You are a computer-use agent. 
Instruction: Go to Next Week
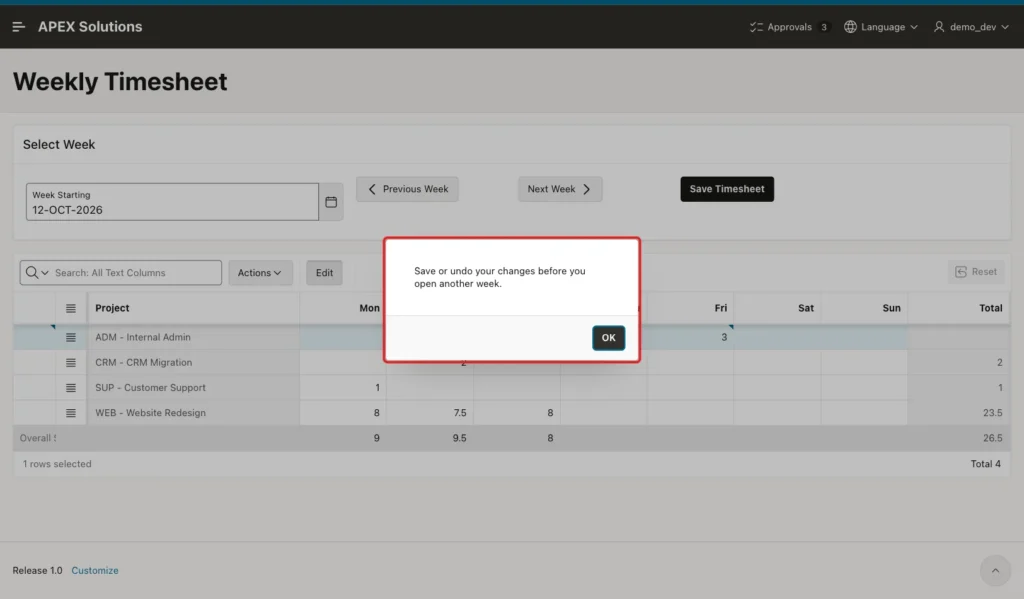tap(560, 189)
